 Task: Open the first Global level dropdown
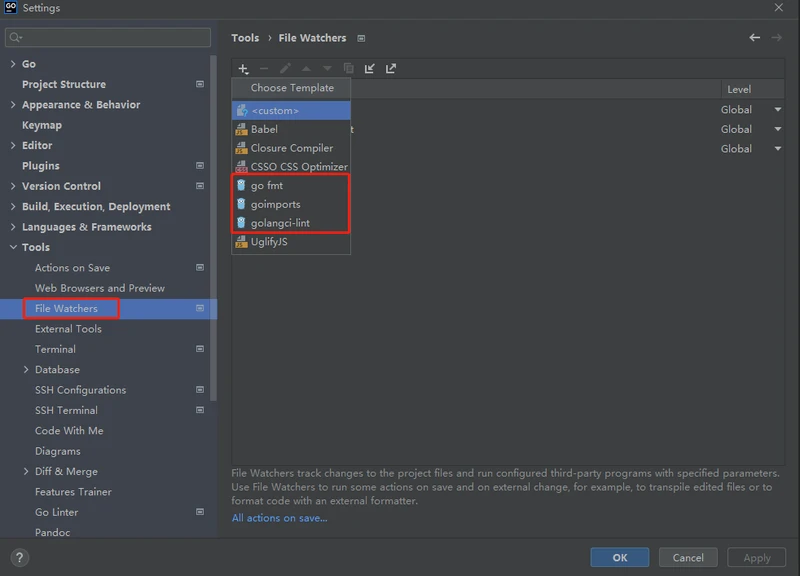(x=778, y=110)
